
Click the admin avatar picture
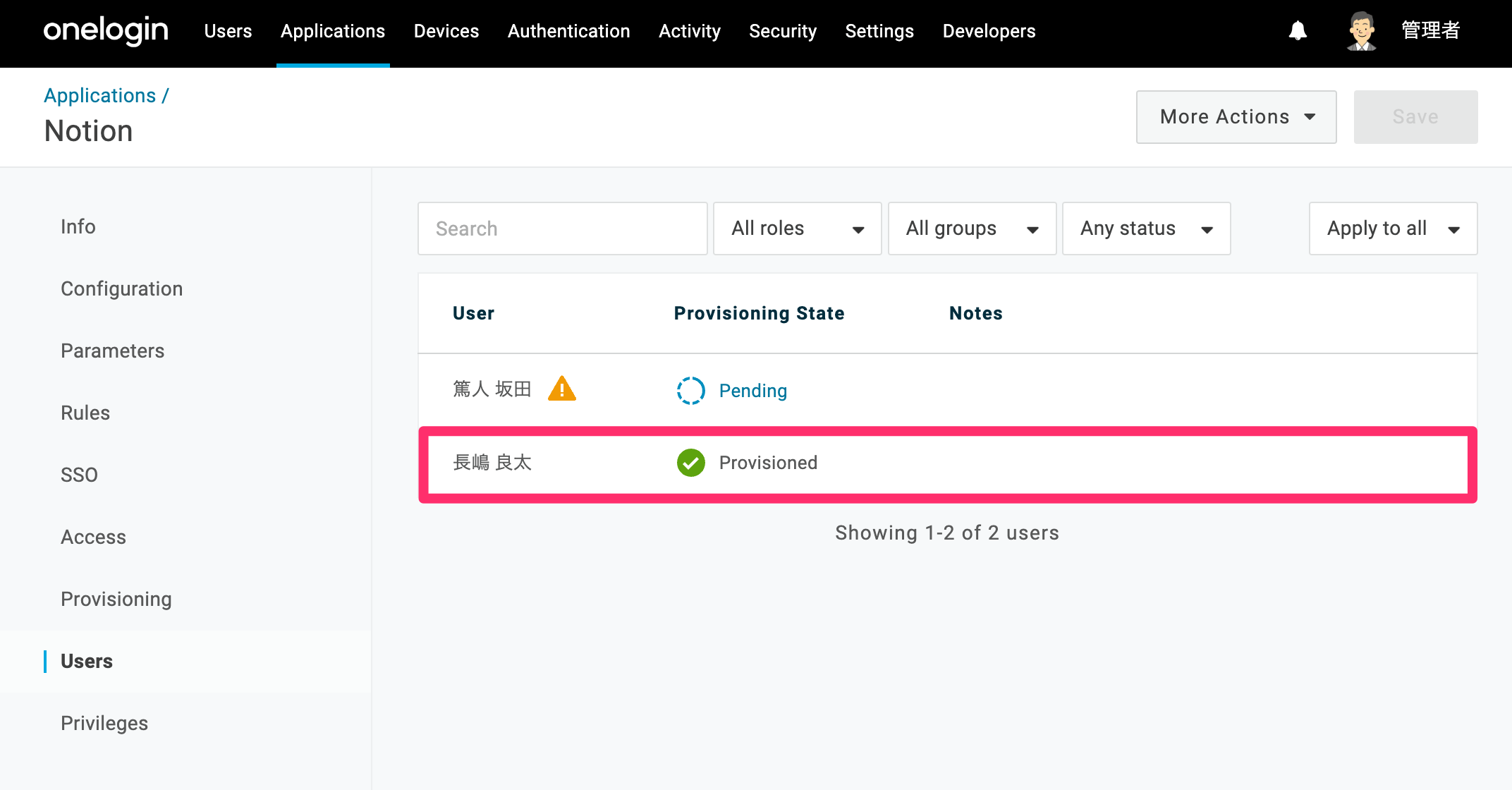pyautogui.click(x=1362, y=31)
